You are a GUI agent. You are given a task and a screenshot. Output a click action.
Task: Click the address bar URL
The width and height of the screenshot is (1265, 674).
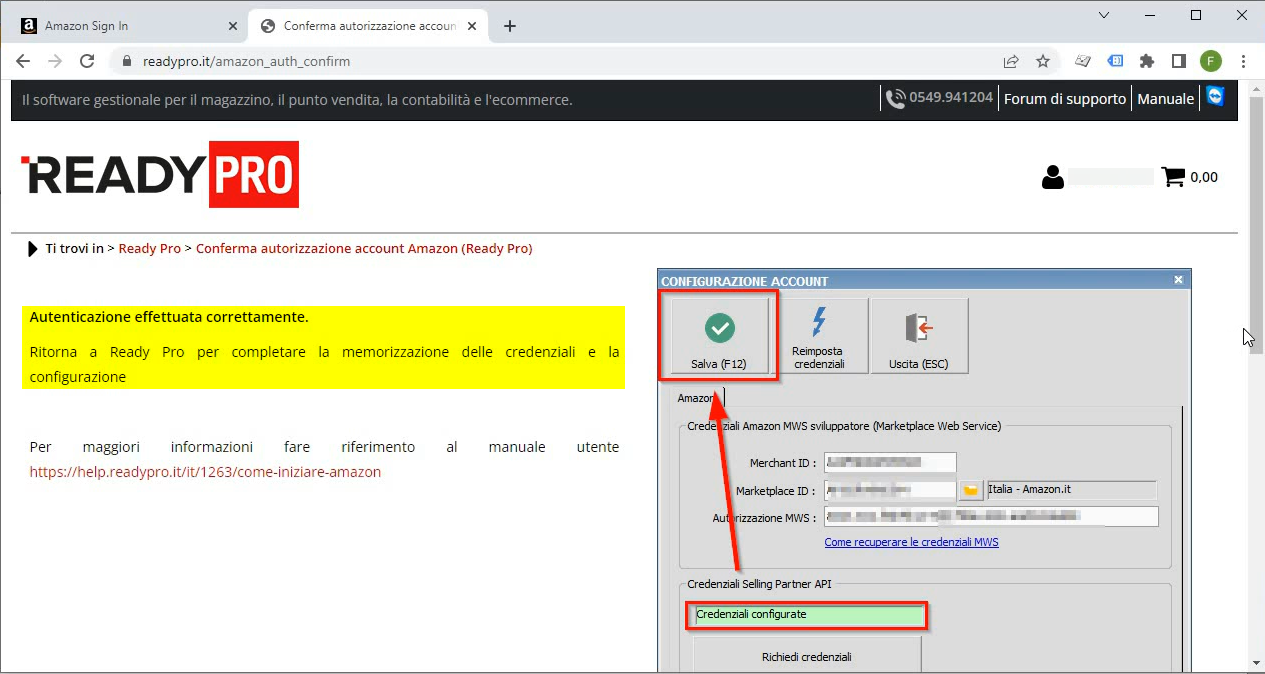(246, 61)
